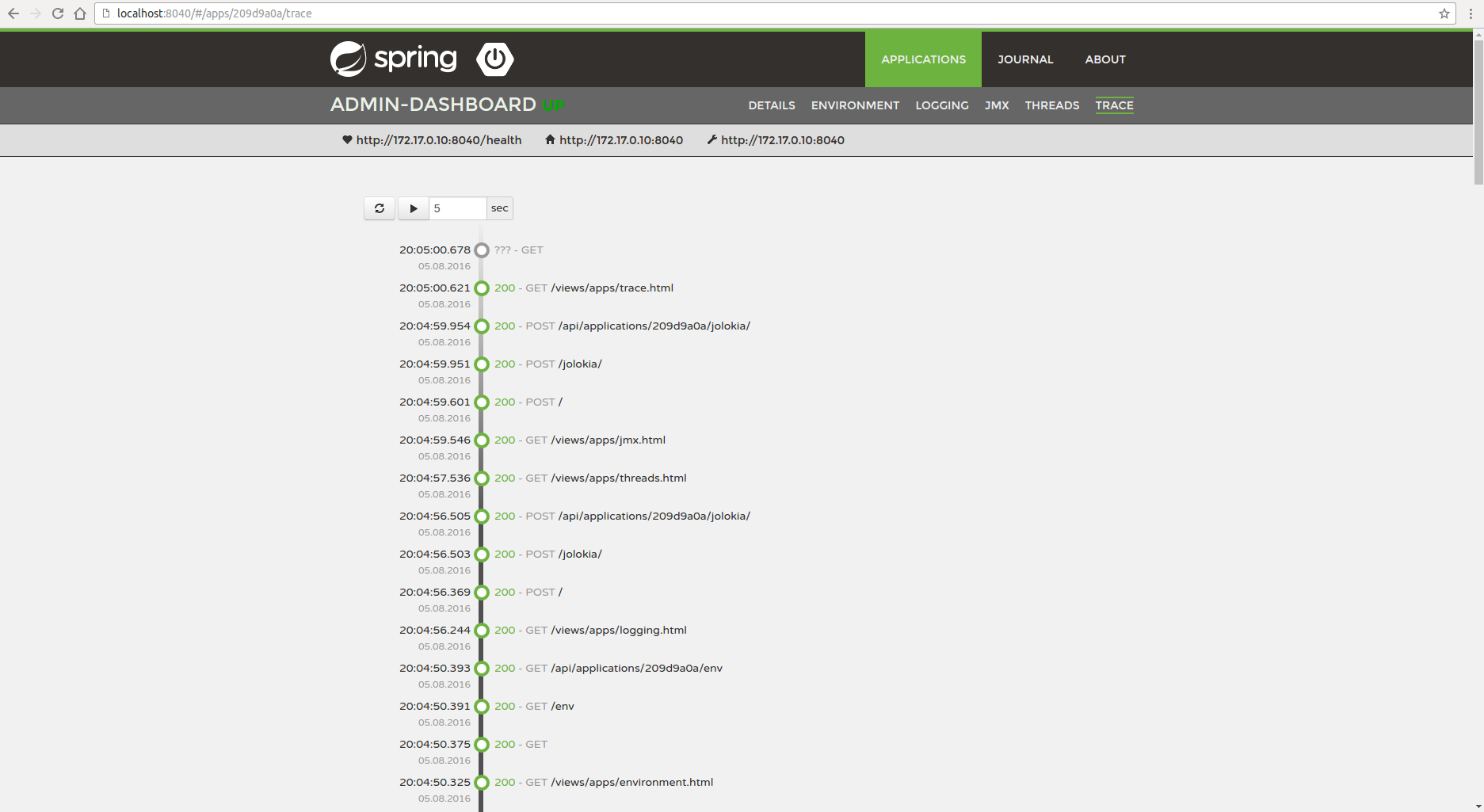The image size is (1484, 812).
Task: Bookmark this page with the star icon
Action: click(1444, 13)
